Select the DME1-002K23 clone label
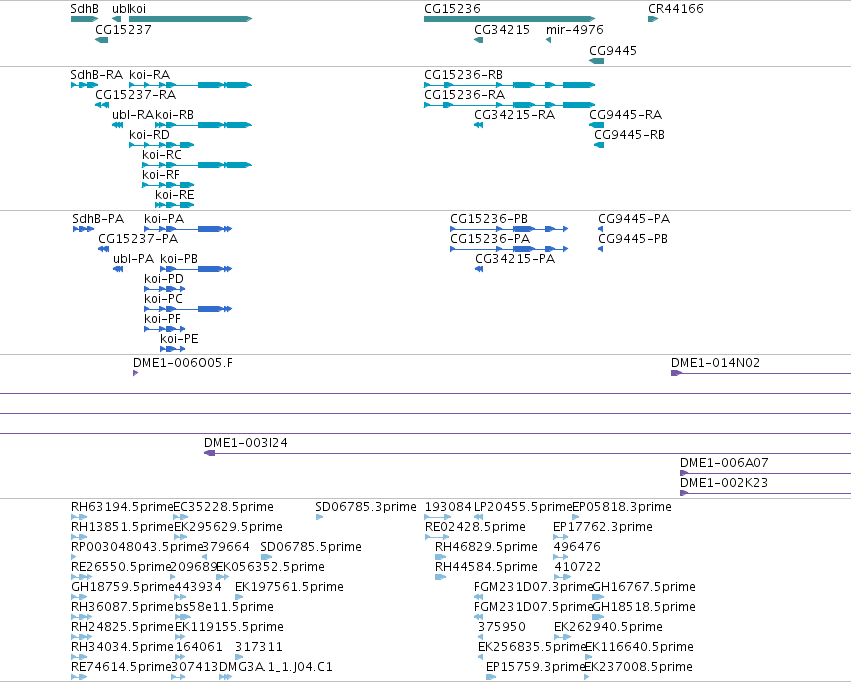This screenshot has width=851, height=682. pos(724,483)
